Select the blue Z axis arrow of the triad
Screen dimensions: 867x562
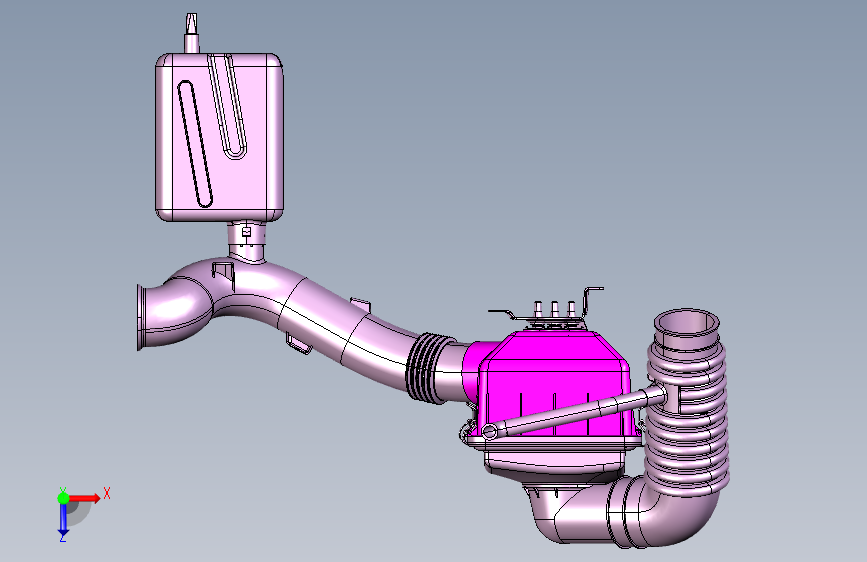[x=63, y=519]
